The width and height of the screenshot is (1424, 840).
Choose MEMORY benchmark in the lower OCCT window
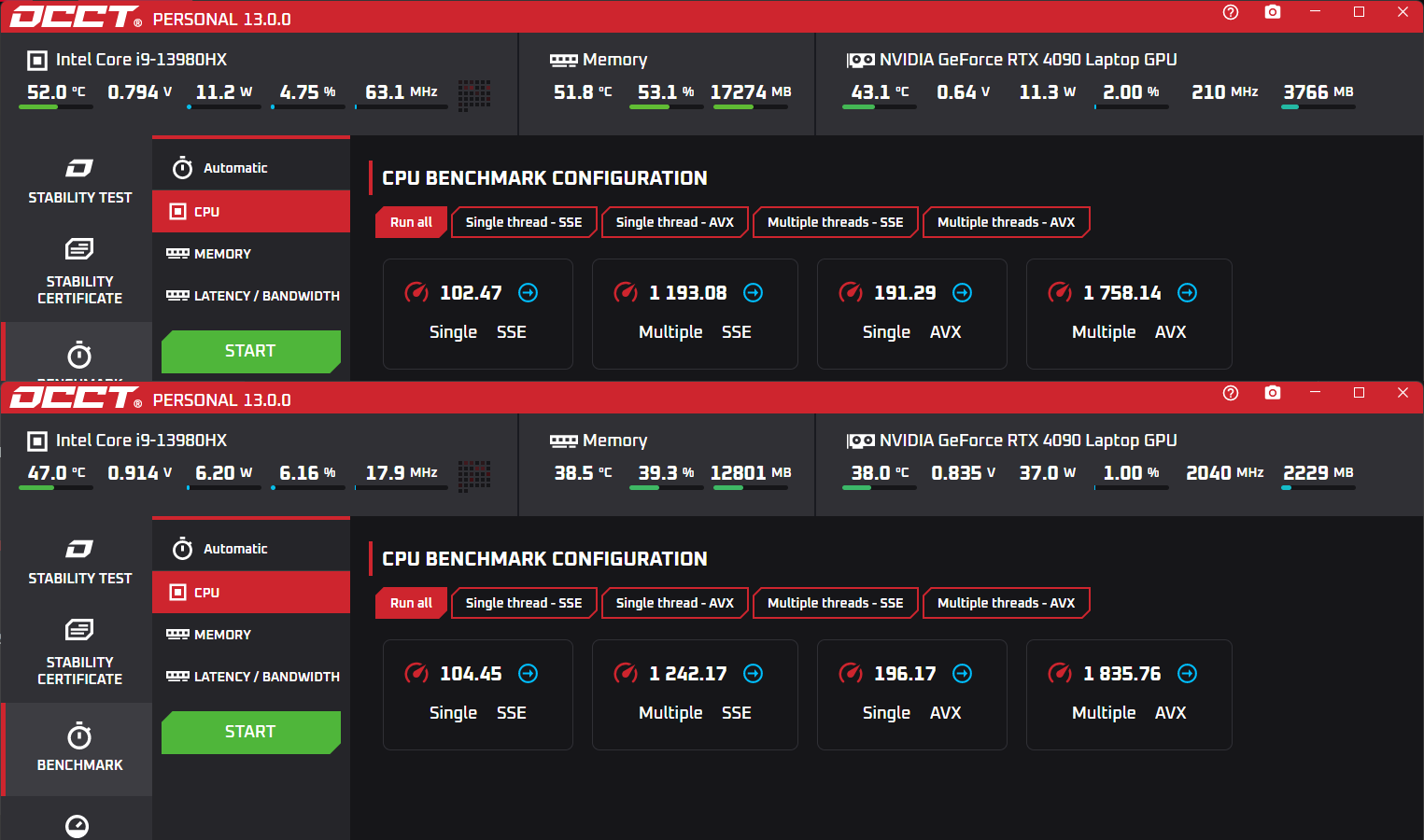click(251, 635)
